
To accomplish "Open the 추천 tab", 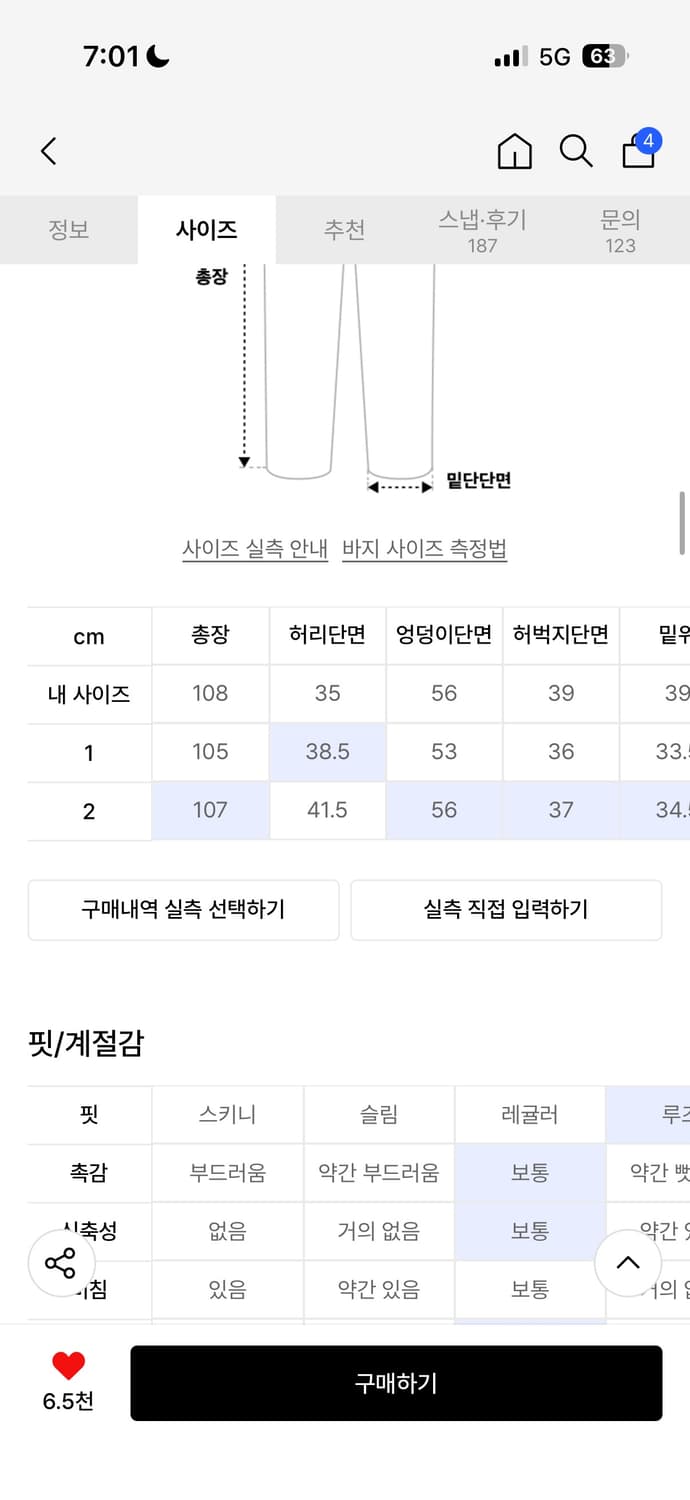I will [344, 229].
